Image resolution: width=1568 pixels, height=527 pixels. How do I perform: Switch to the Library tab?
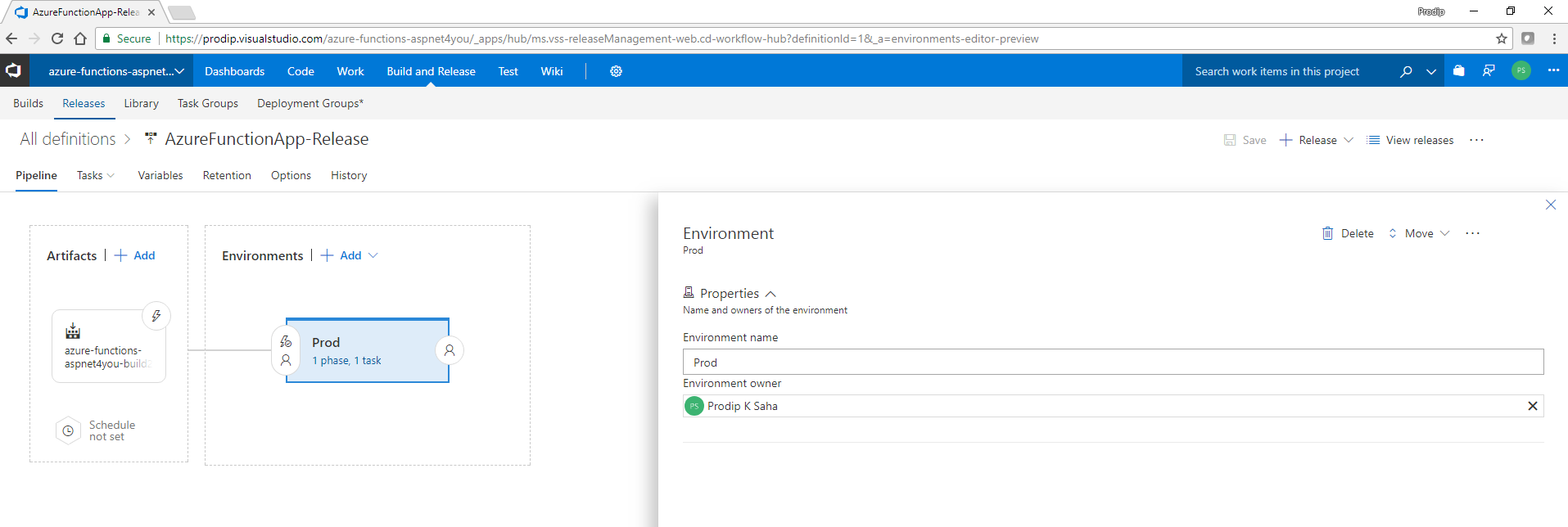coord(141,103)
